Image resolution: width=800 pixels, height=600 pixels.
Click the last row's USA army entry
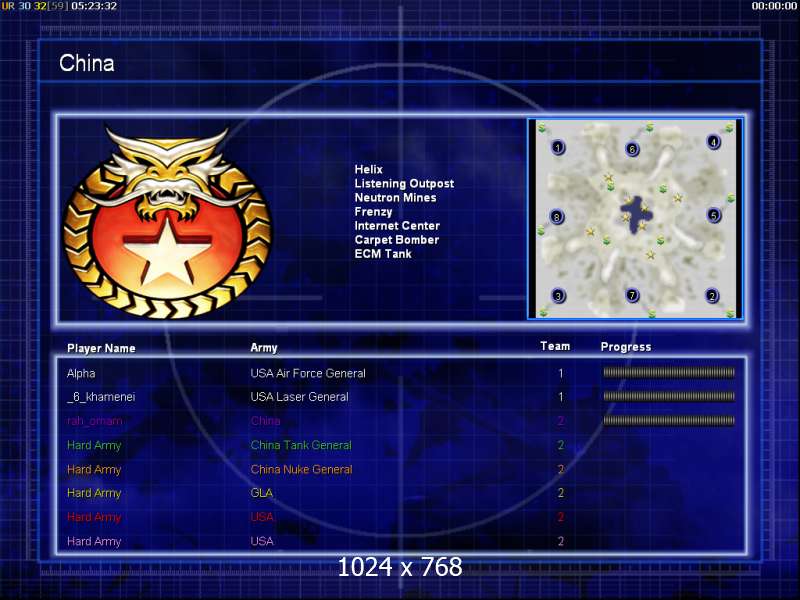coord(262,541)
